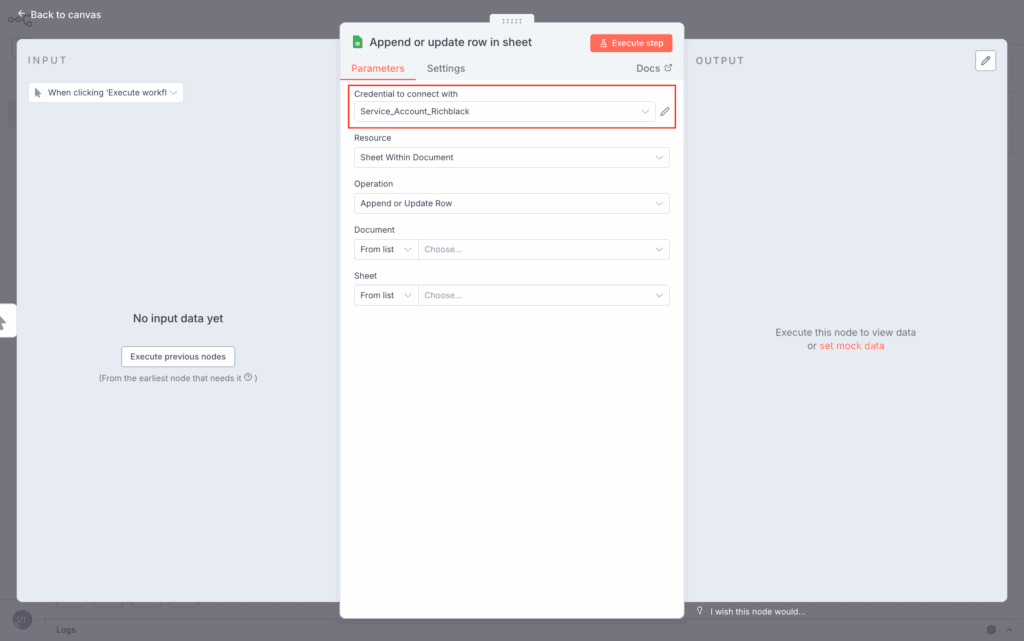
Task: Click the lightbulb feedback icon
Action: coord(700,611)
